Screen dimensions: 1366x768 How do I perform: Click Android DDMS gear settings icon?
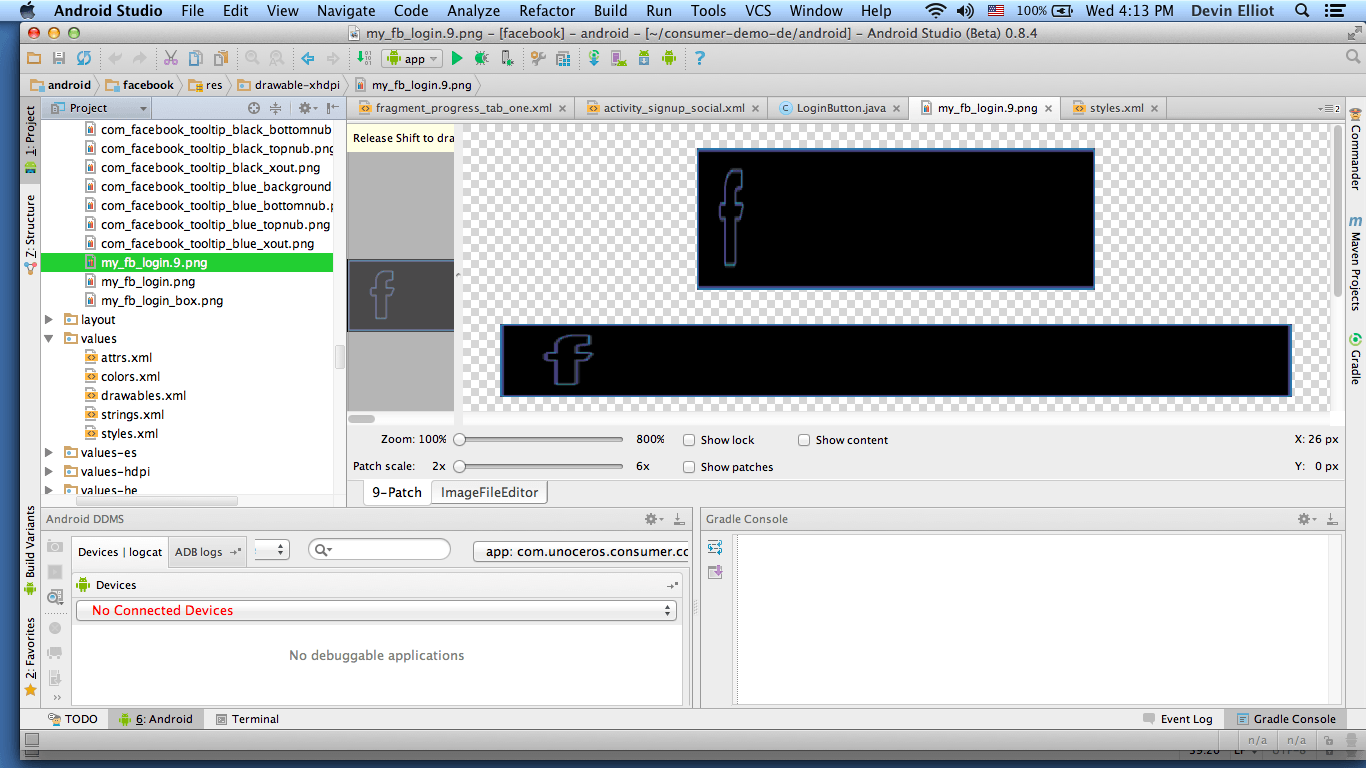[652, 519]
